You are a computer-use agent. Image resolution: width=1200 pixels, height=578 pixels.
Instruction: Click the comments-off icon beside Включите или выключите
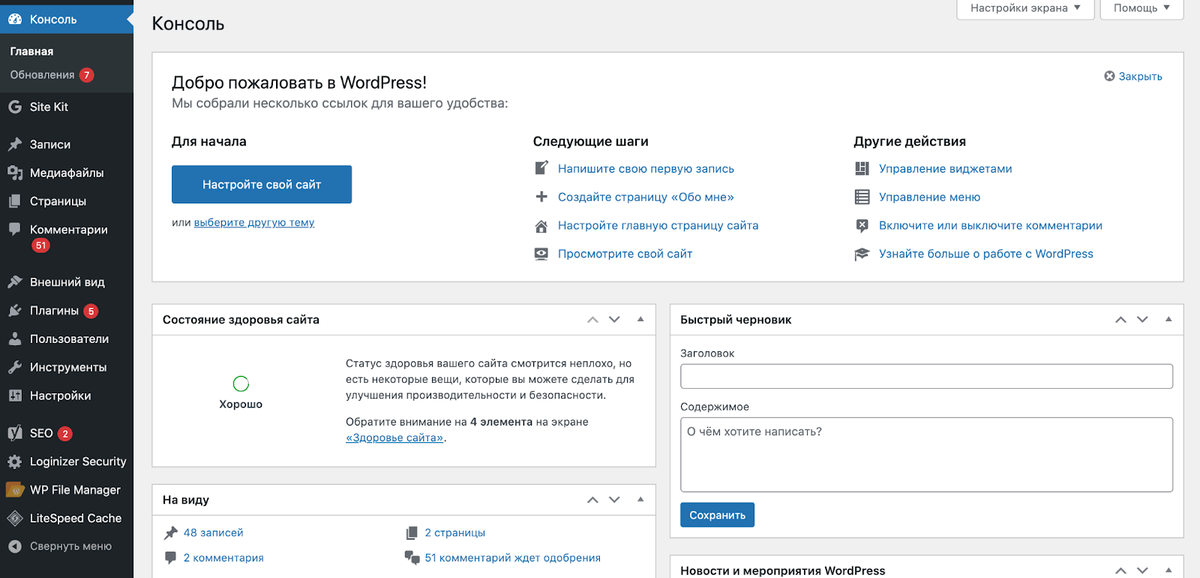point(862,226)
